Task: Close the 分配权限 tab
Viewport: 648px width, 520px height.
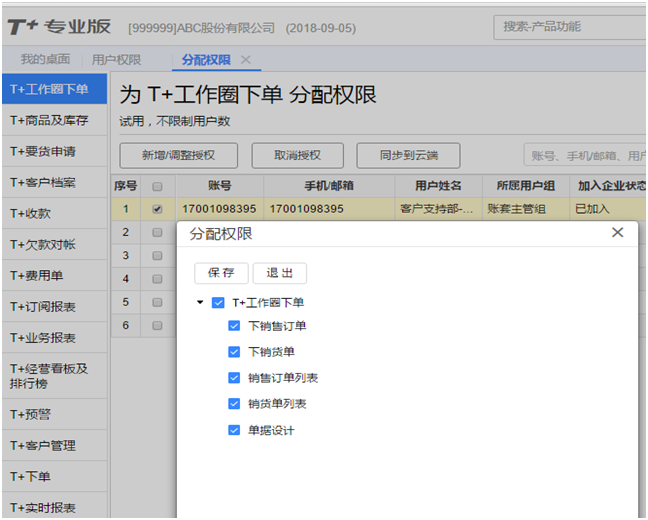Action: (246, 60)
